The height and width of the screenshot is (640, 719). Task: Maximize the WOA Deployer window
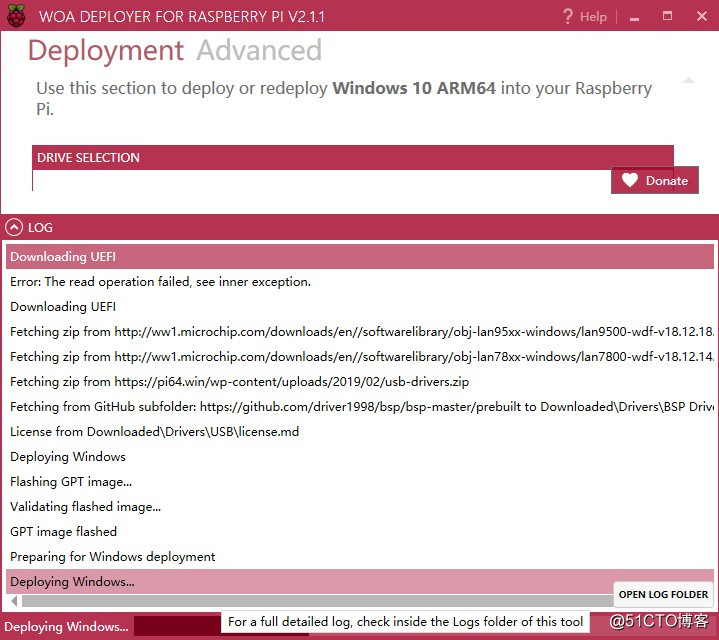[x=667, y=16]
